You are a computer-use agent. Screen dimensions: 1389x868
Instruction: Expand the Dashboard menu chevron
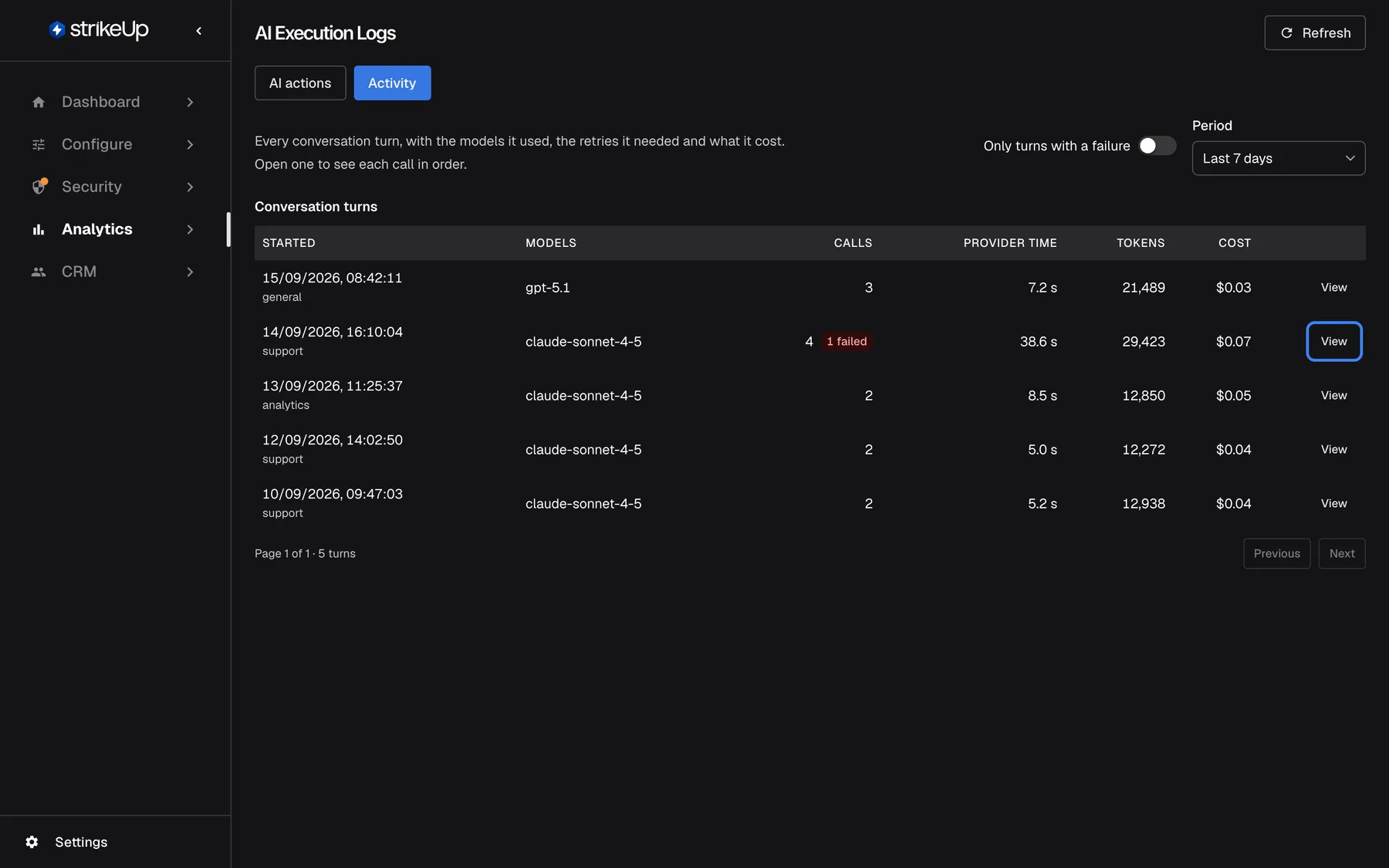coord(190,102)
